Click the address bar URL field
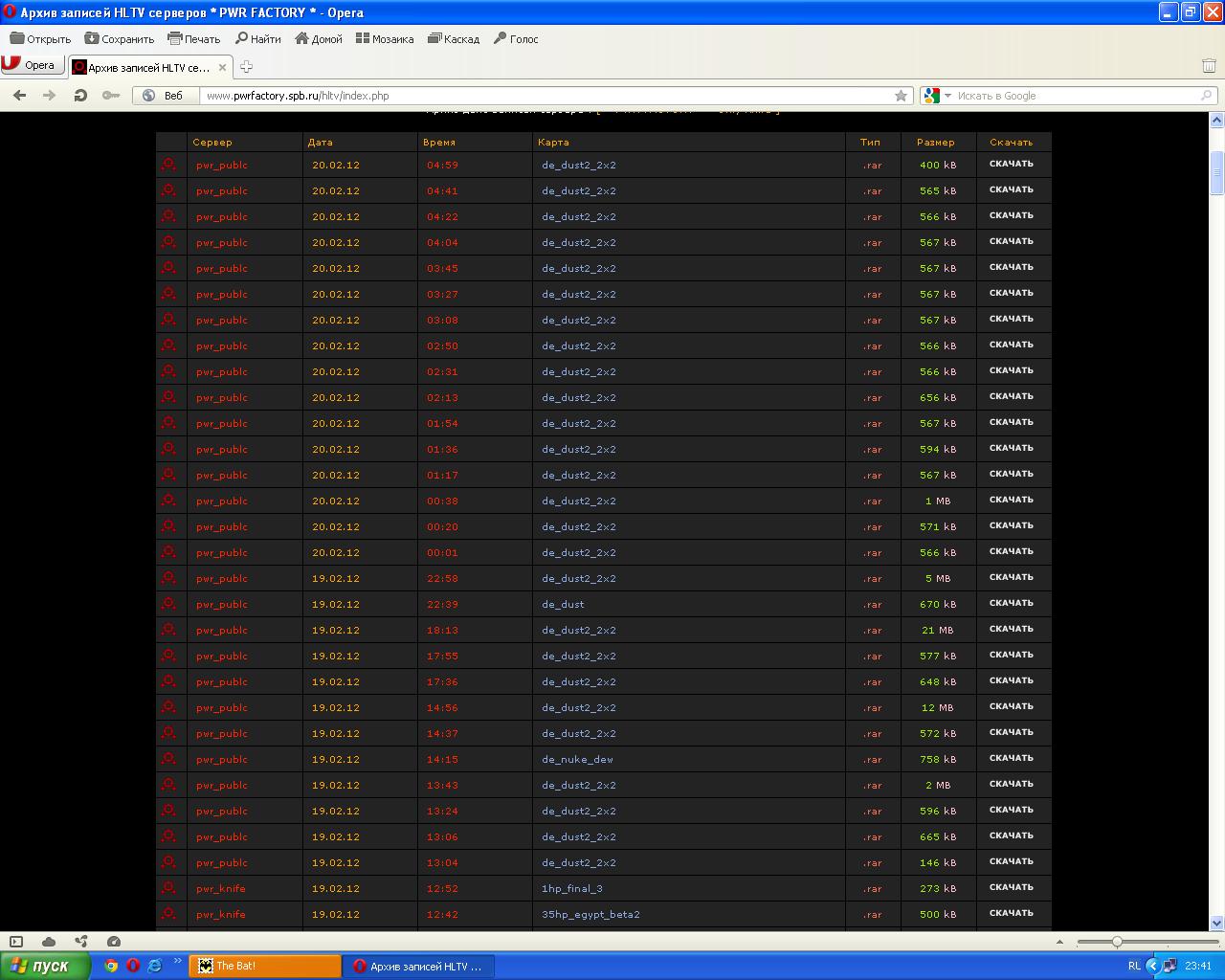This screenshot has width=1225, height=980. click(x=546, y=96)
